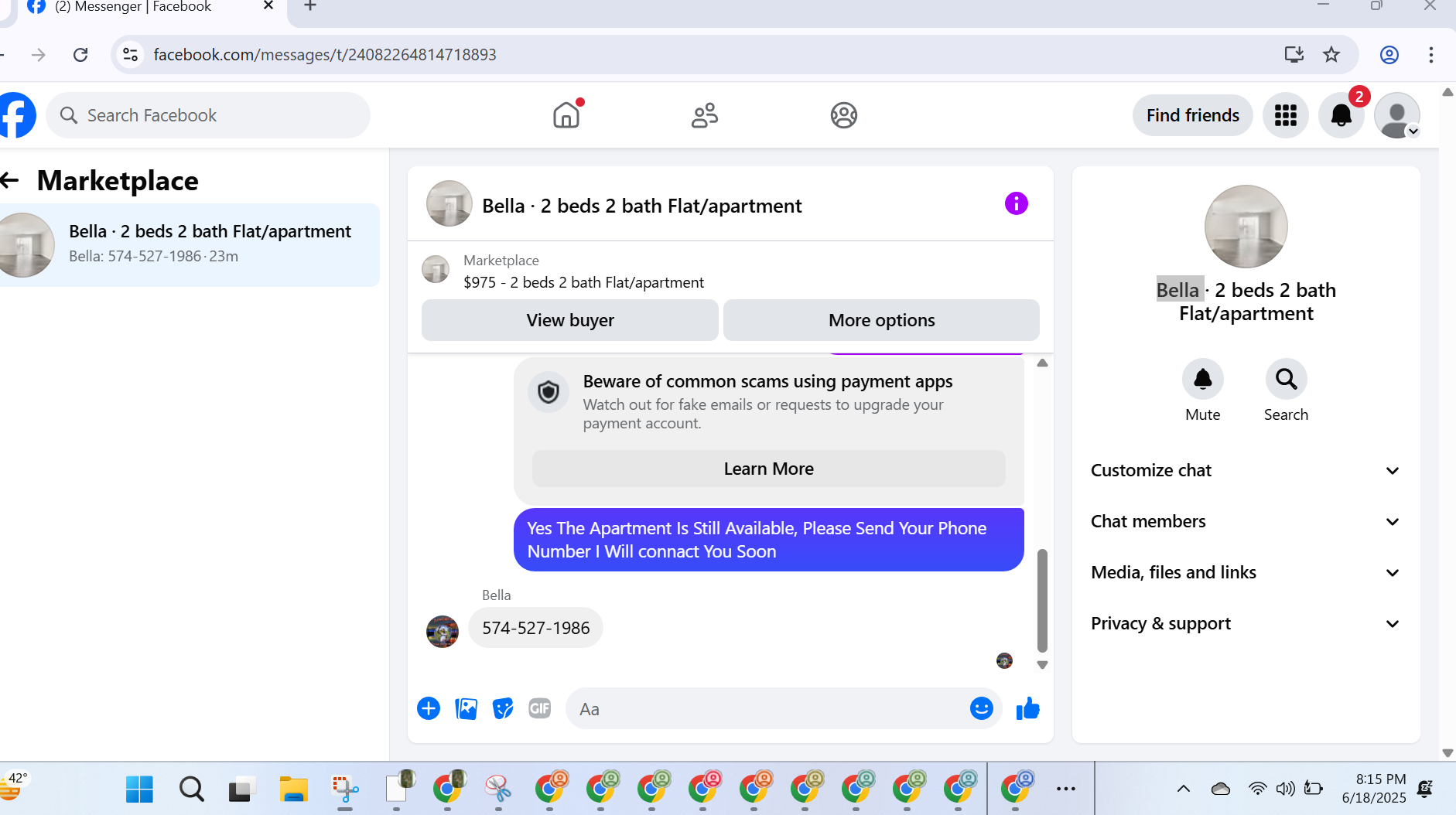Click More options button
The height and width of the screenshot is (815, 1456).
881,320
